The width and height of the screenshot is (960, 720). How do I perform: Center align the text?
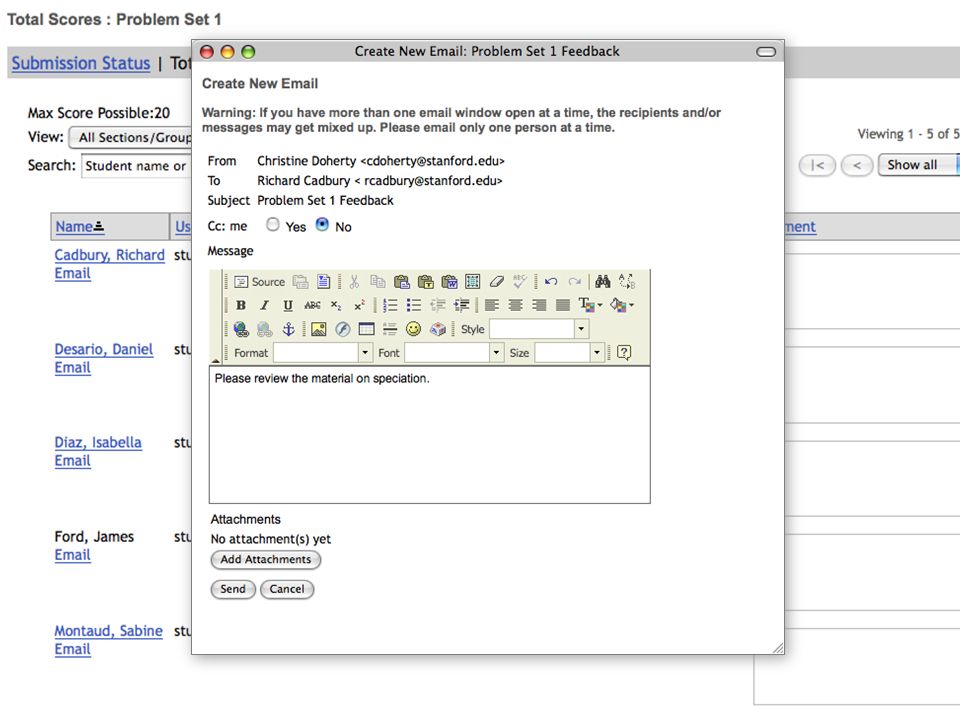(x=516, y=305)
